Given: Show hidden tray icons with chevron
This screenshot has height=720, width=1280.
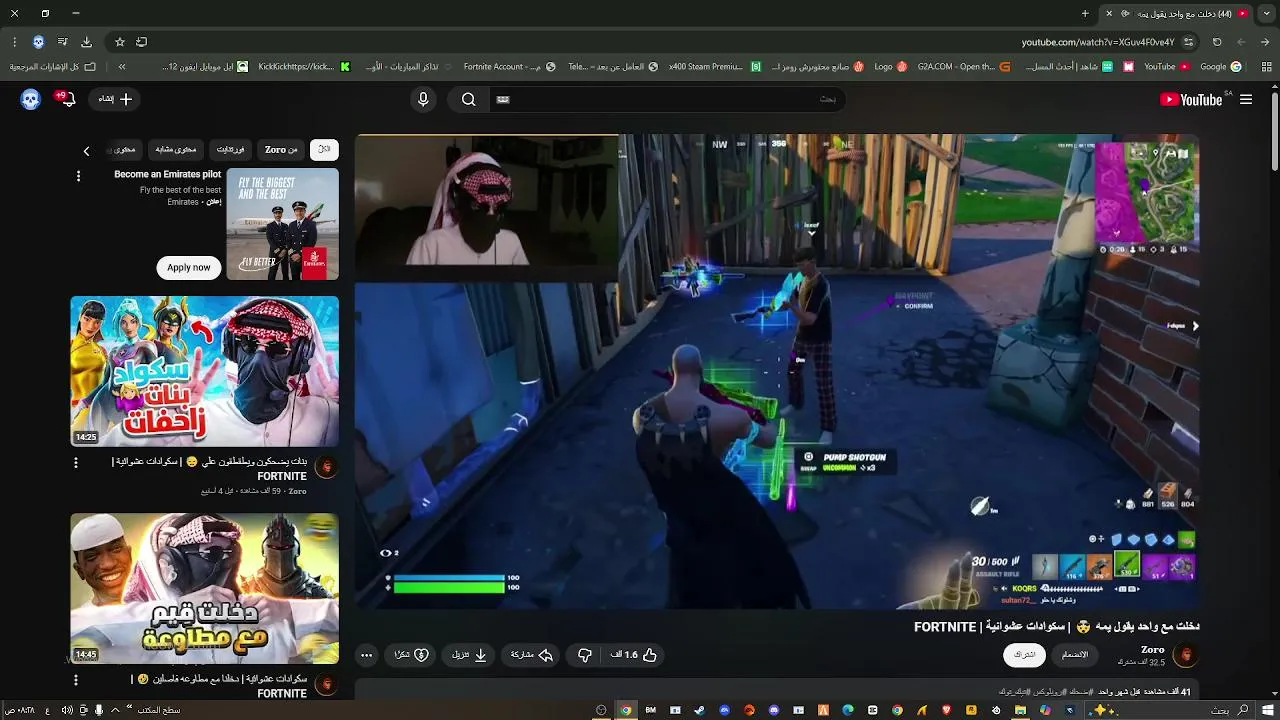Looking at the screenshot, I should [115, 710].
